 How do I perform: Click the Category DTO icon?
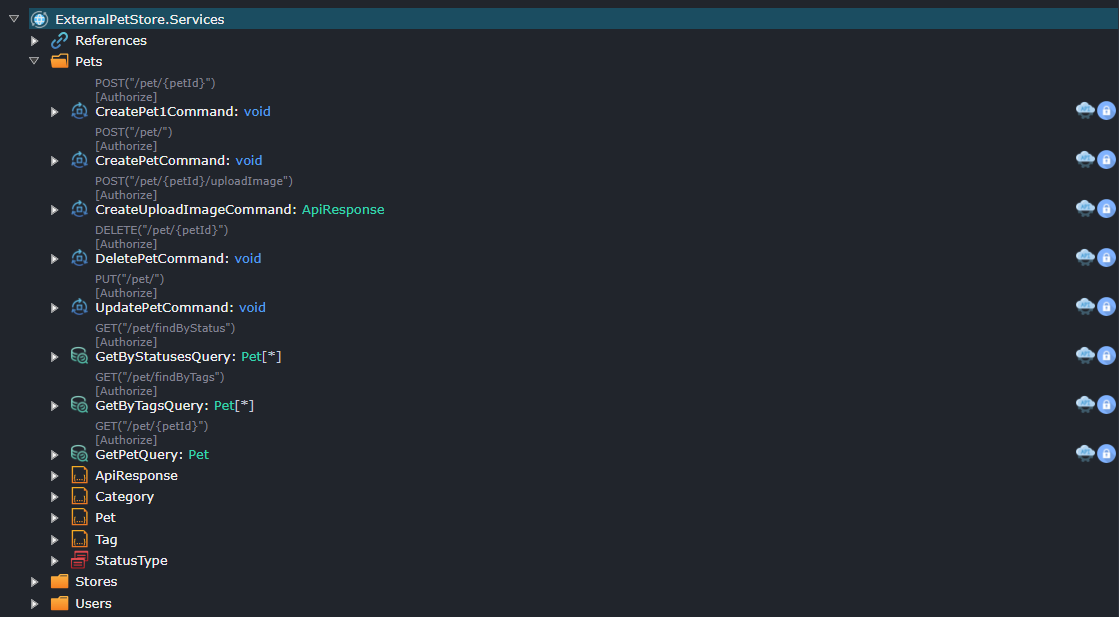pyautogui.click(x=80, y=496)
